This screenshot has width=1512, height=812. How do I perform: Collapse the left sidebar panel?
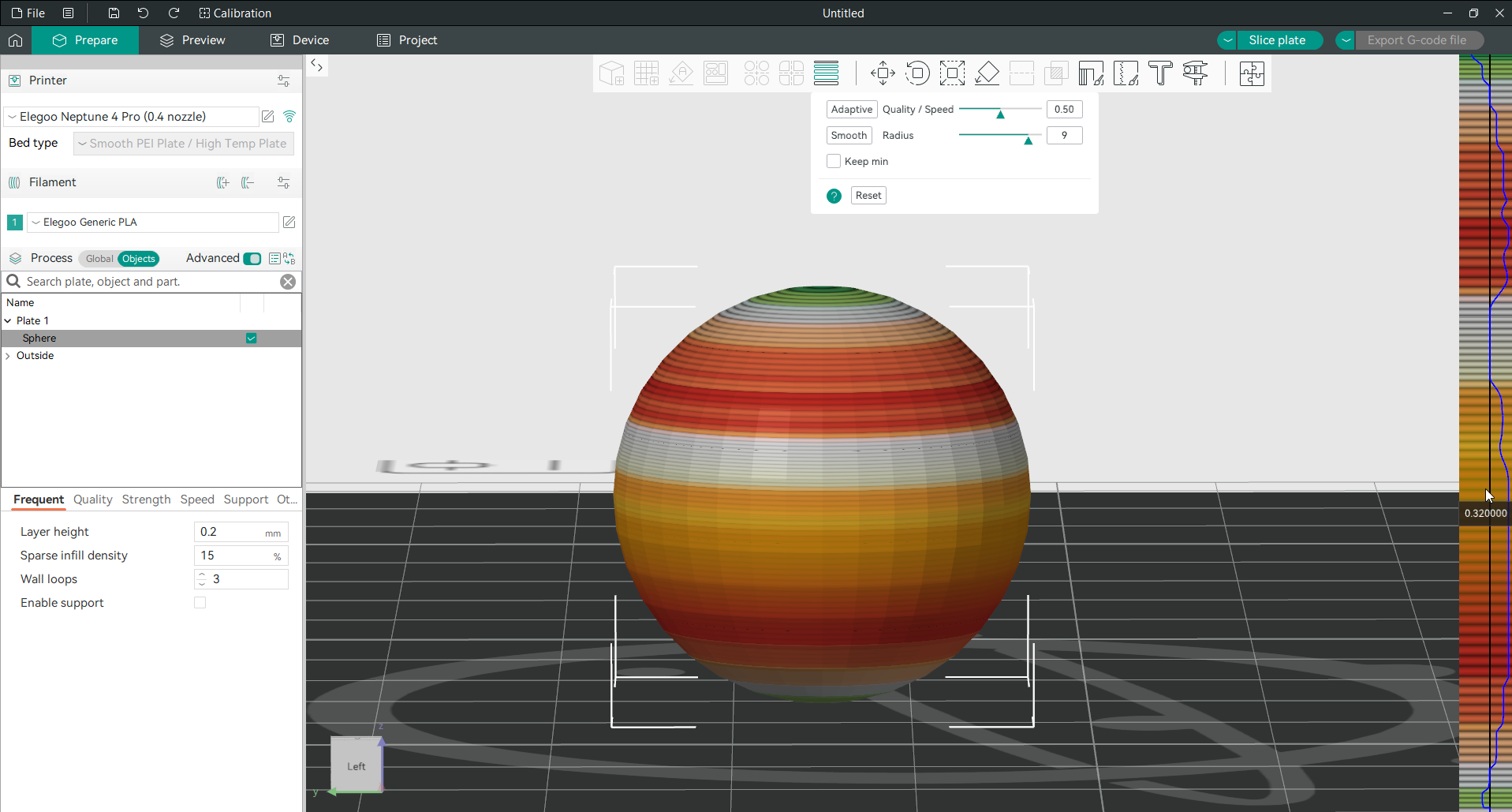[316, 65]
